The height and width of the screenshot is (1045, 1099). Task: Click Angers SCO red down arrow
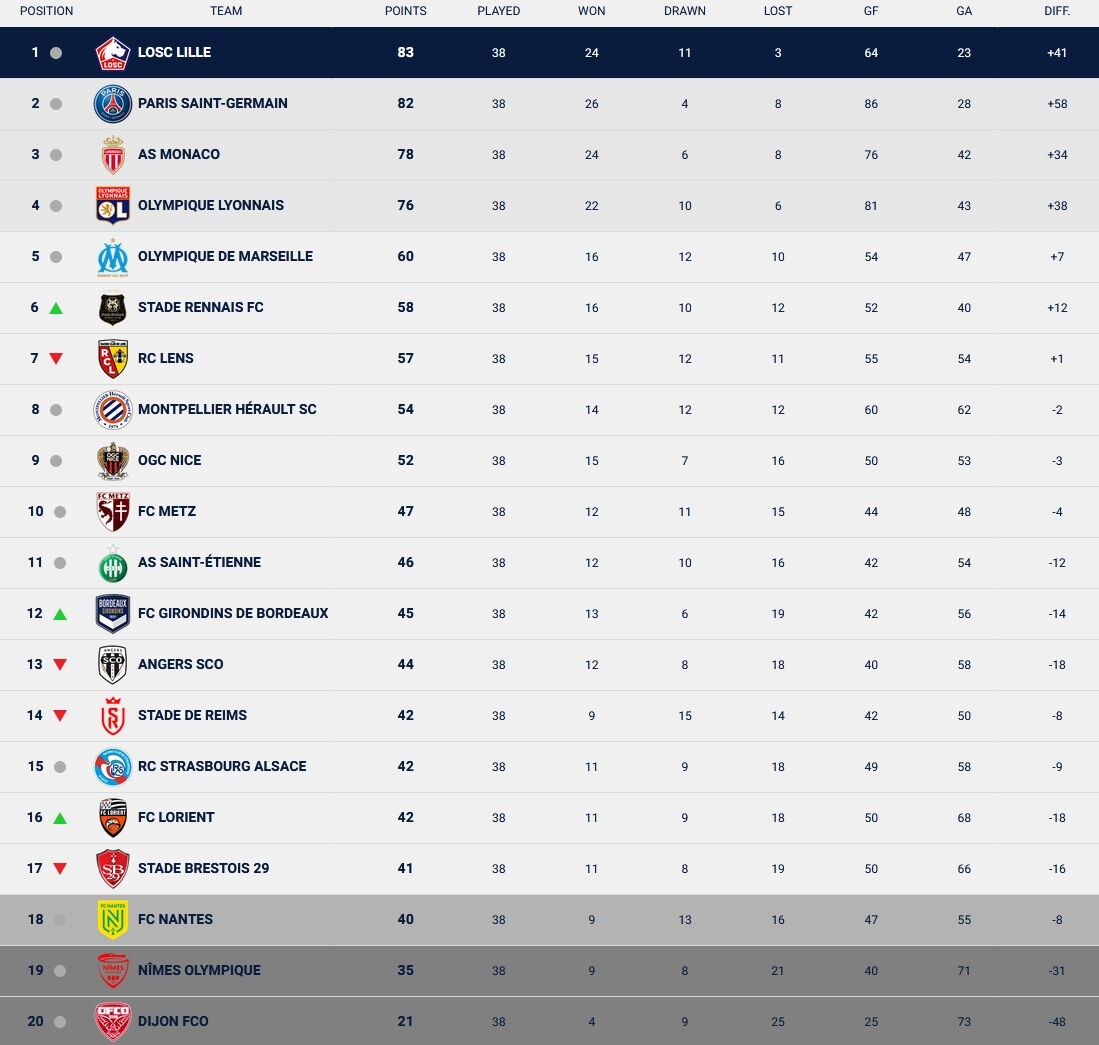click(x=60, y=665)
